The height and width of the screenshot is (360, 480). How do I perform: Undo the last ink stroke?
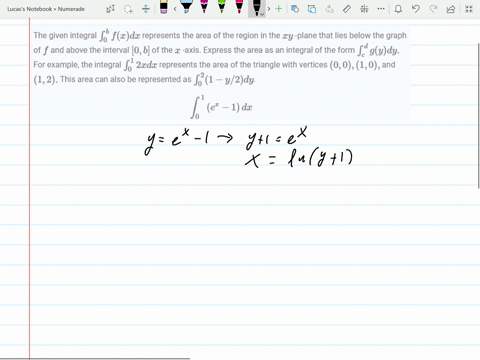[x=416, y=9]
